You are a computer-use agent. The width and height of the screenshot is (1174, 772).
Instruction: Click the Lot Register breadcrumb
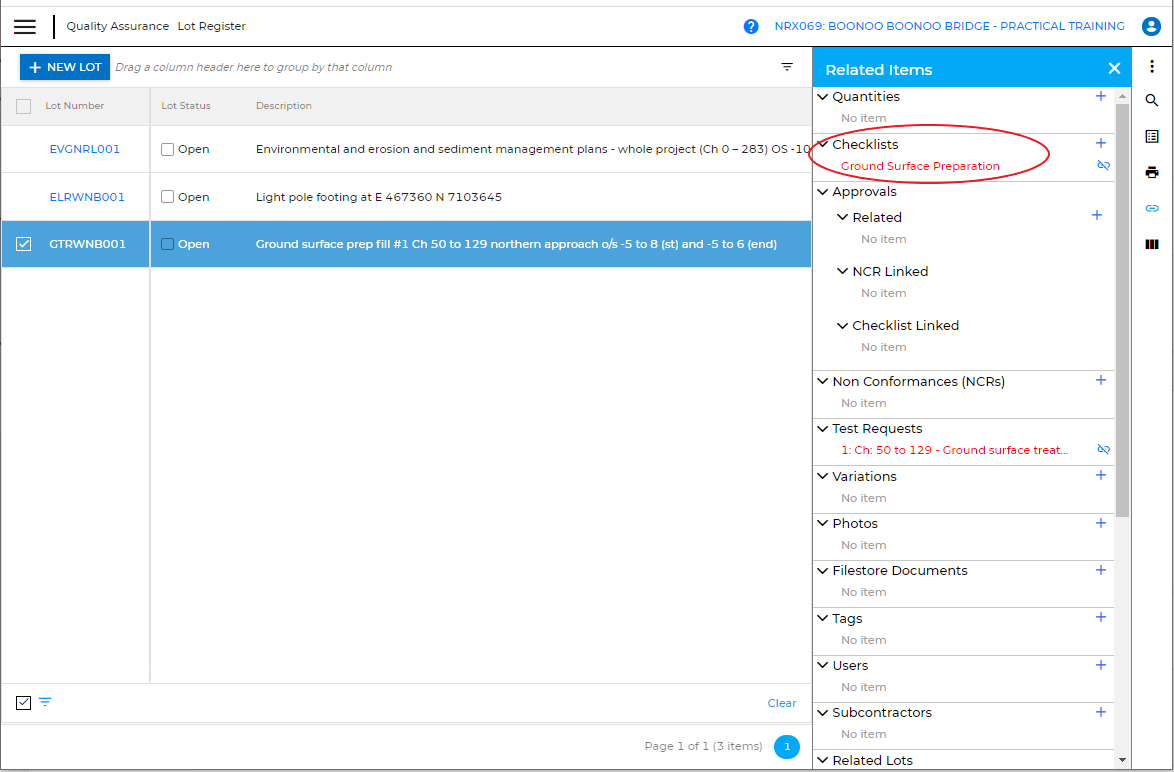pos(211,27)
